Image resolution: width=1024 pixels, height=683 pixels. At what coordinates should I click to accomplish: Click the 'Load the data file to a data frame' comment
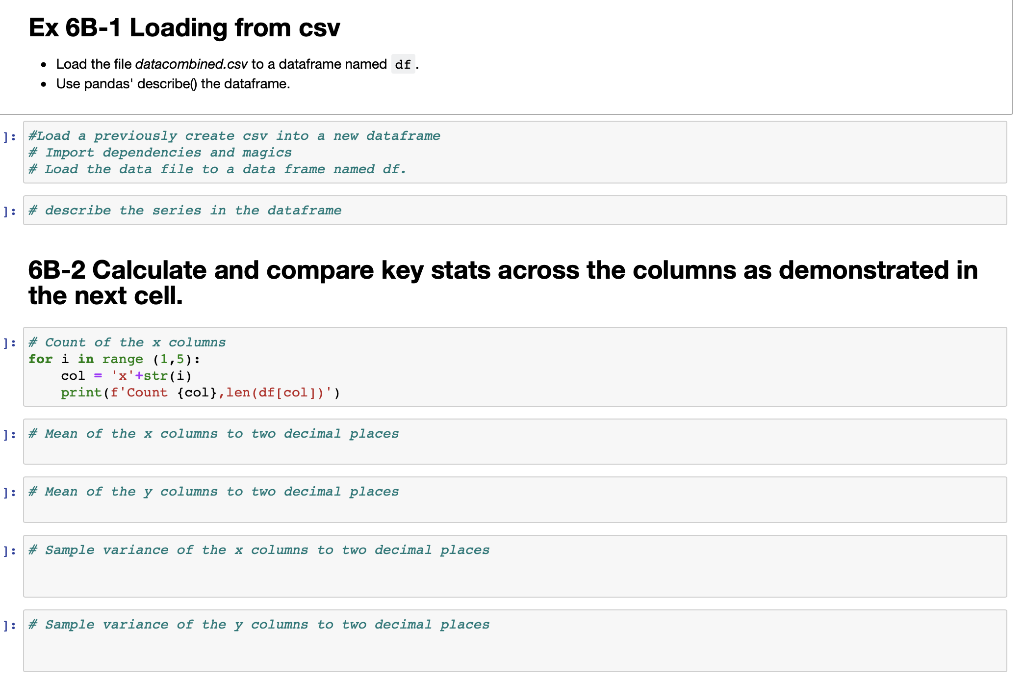click(217, 169)
